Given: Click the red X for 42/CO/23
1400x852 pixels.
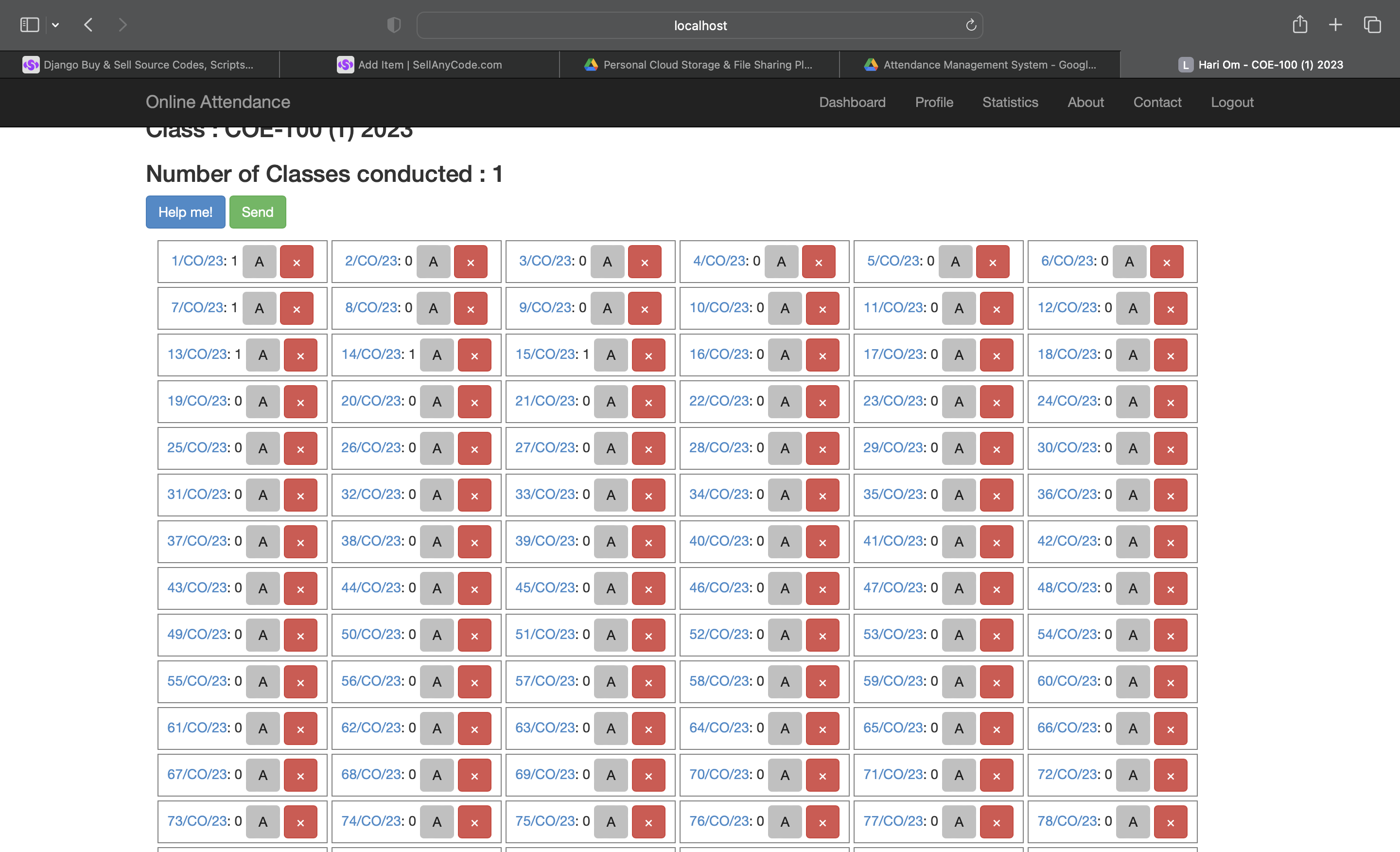Looking at the screenshot, I should [x=1170, y=542].
